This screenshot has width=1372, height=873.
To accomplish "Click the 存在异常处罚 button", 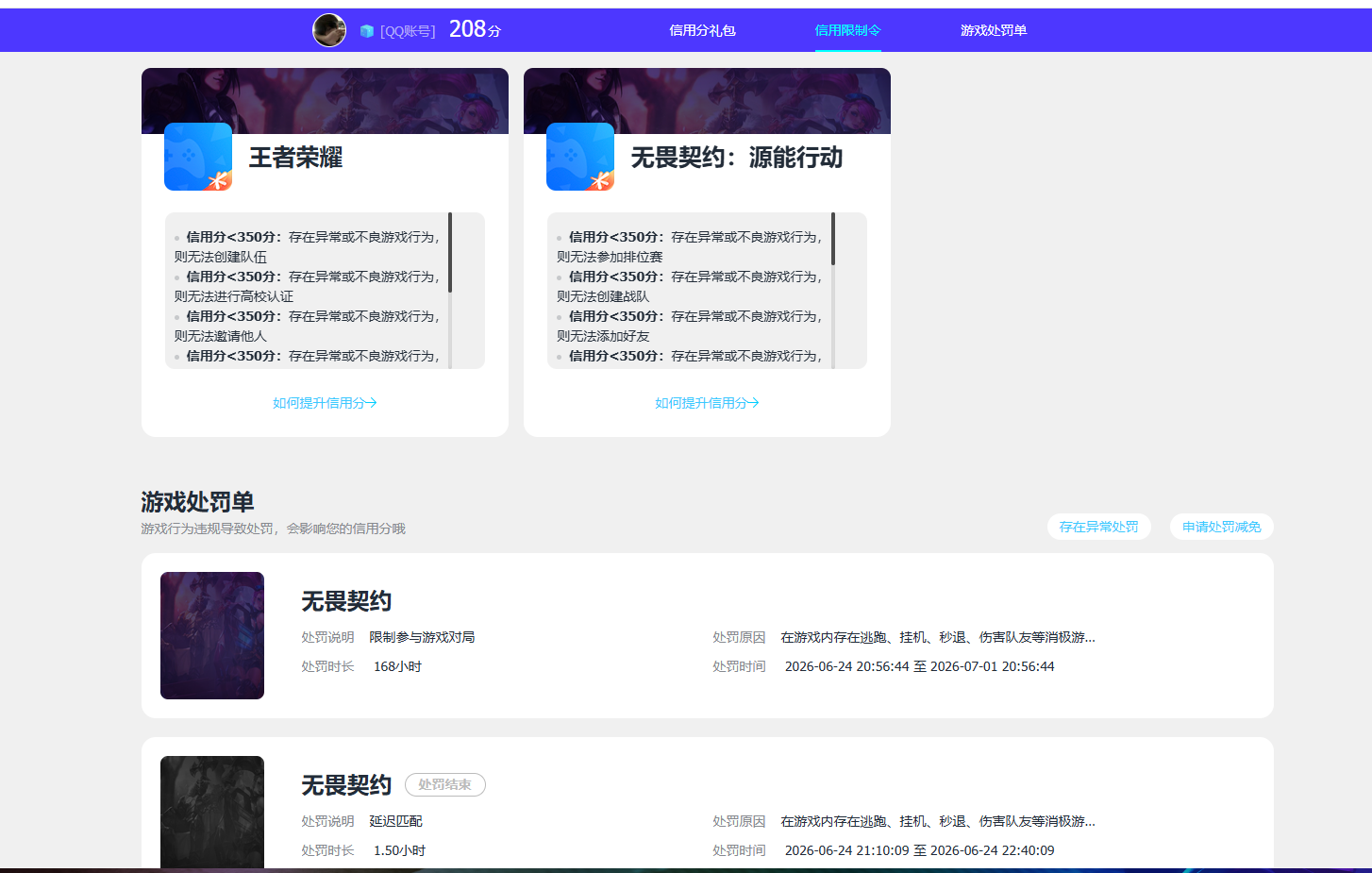I will tap(1099, 527).
